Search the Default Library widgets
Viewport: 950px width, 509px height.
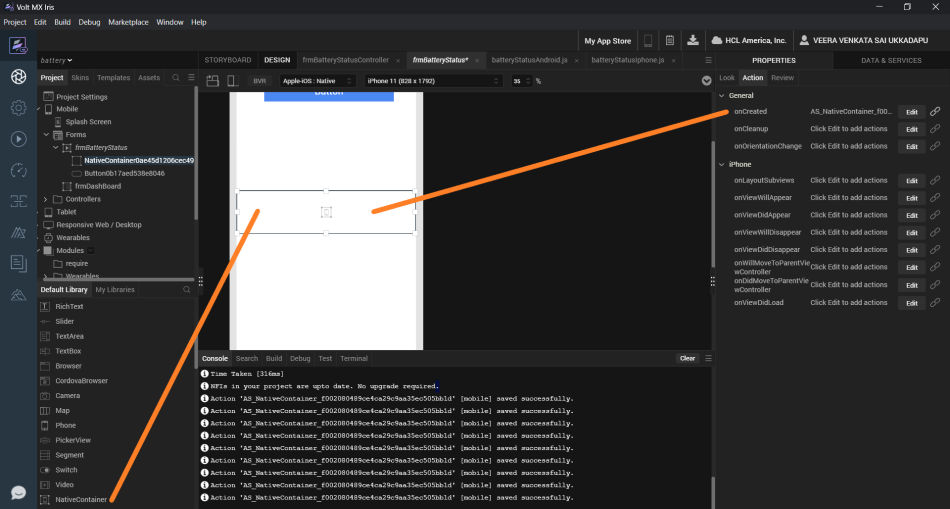pyautogui.click(x=187, y=290)
